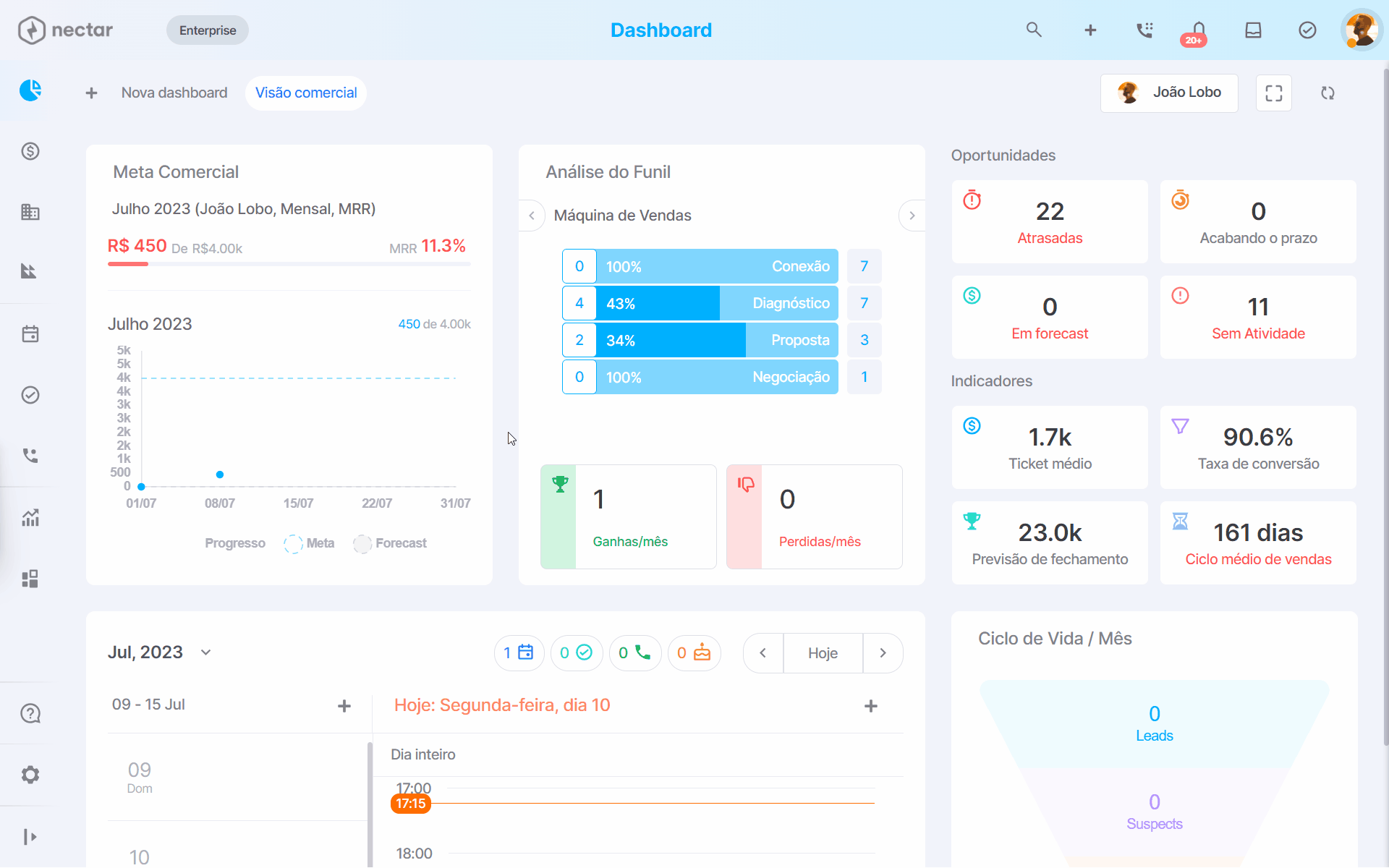The image size is (1389, 868).
Task: Open settings gear in the sidebar
Action: click(30, 775)
